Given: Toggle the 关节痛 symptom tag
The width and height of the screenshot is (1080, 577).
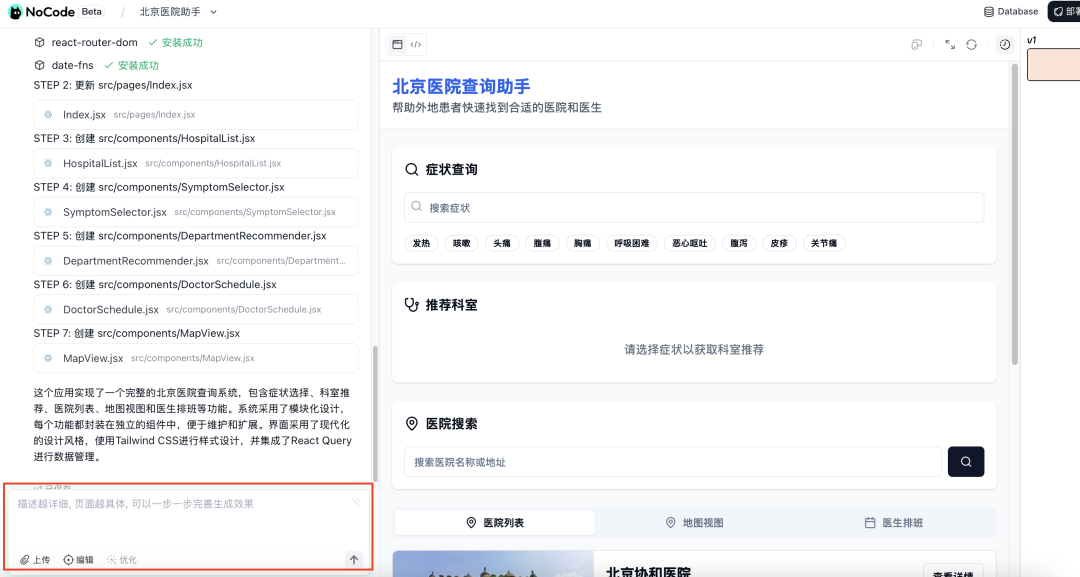Looking at the screenshot, I should [x=825, y=243].
